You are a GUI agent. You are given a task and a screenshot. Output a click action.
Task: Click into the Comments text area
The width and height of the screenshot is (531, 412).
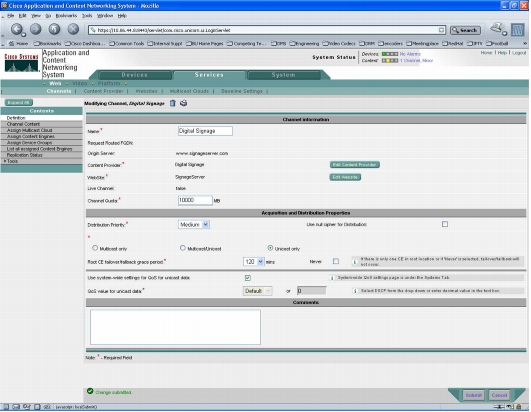tap(175, 327)
